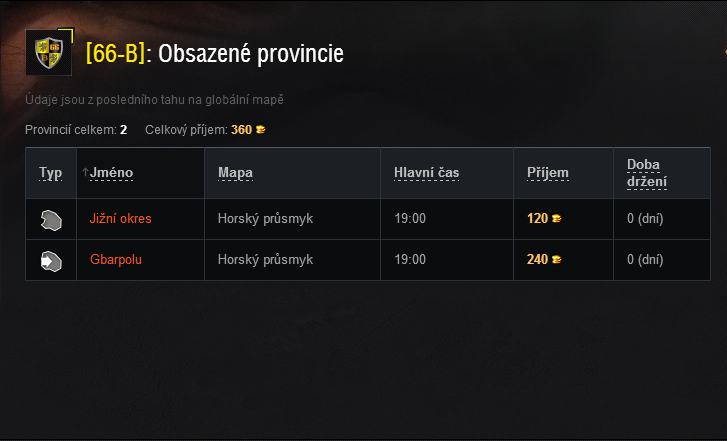Sort the table by Typ column
This screenshot has width=727, height=441.
(51, 173)
